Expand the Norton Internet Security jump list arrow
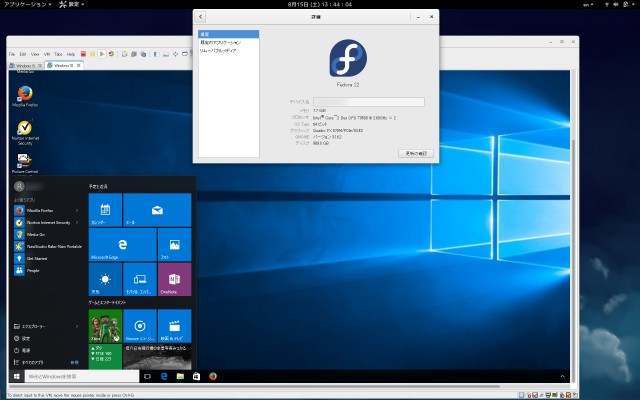Image resolution: width=640 pixels, height=400 pixels. point(77,222)
